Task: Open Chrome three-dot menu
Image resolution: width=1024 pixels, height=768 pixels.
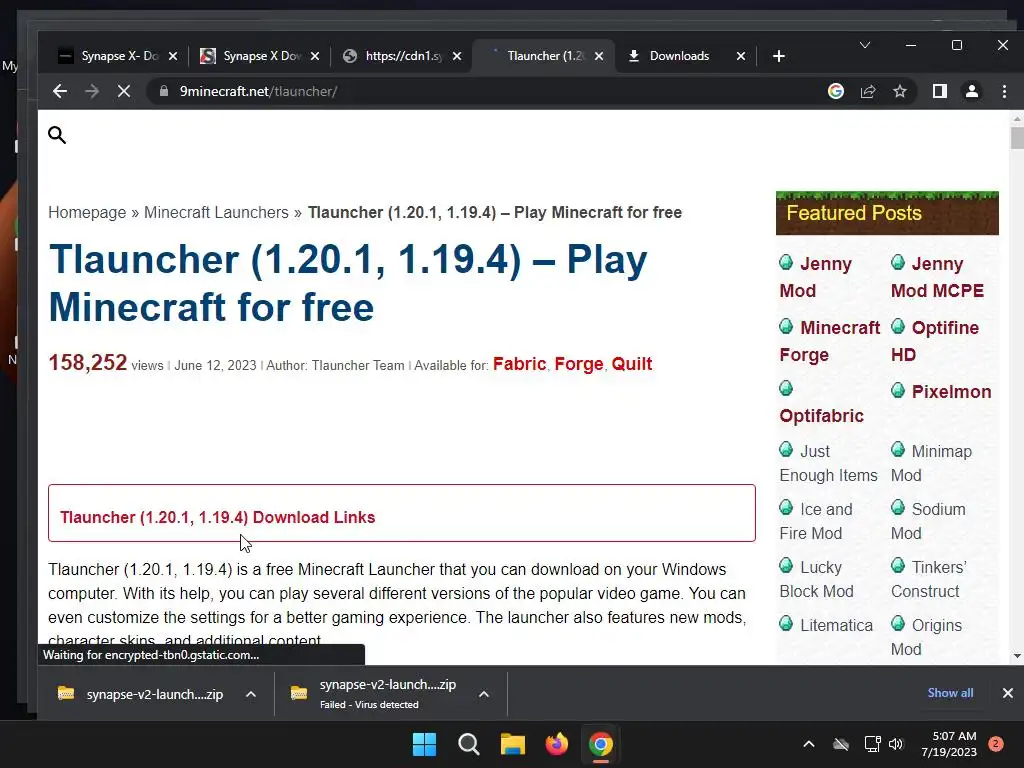Action: click(x=1004, y=91)
